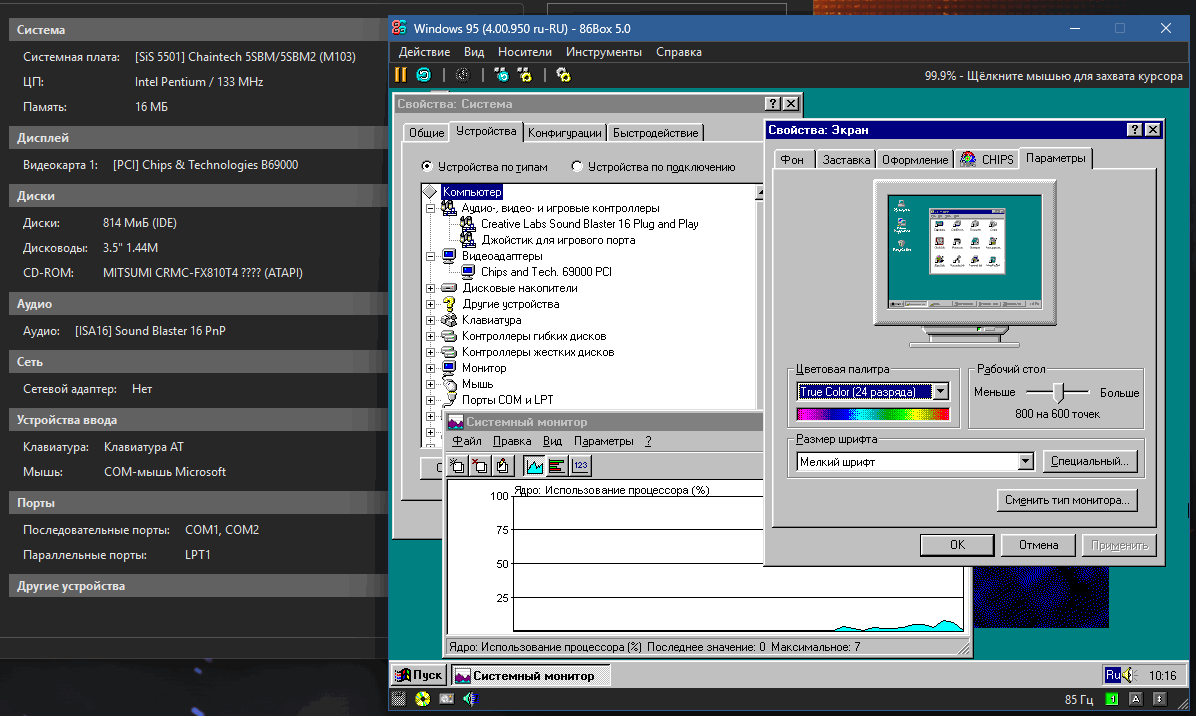Open the Цветовая палитра color depth dropdown
The height and width of the screenshot is (716, 1196).
940,392
